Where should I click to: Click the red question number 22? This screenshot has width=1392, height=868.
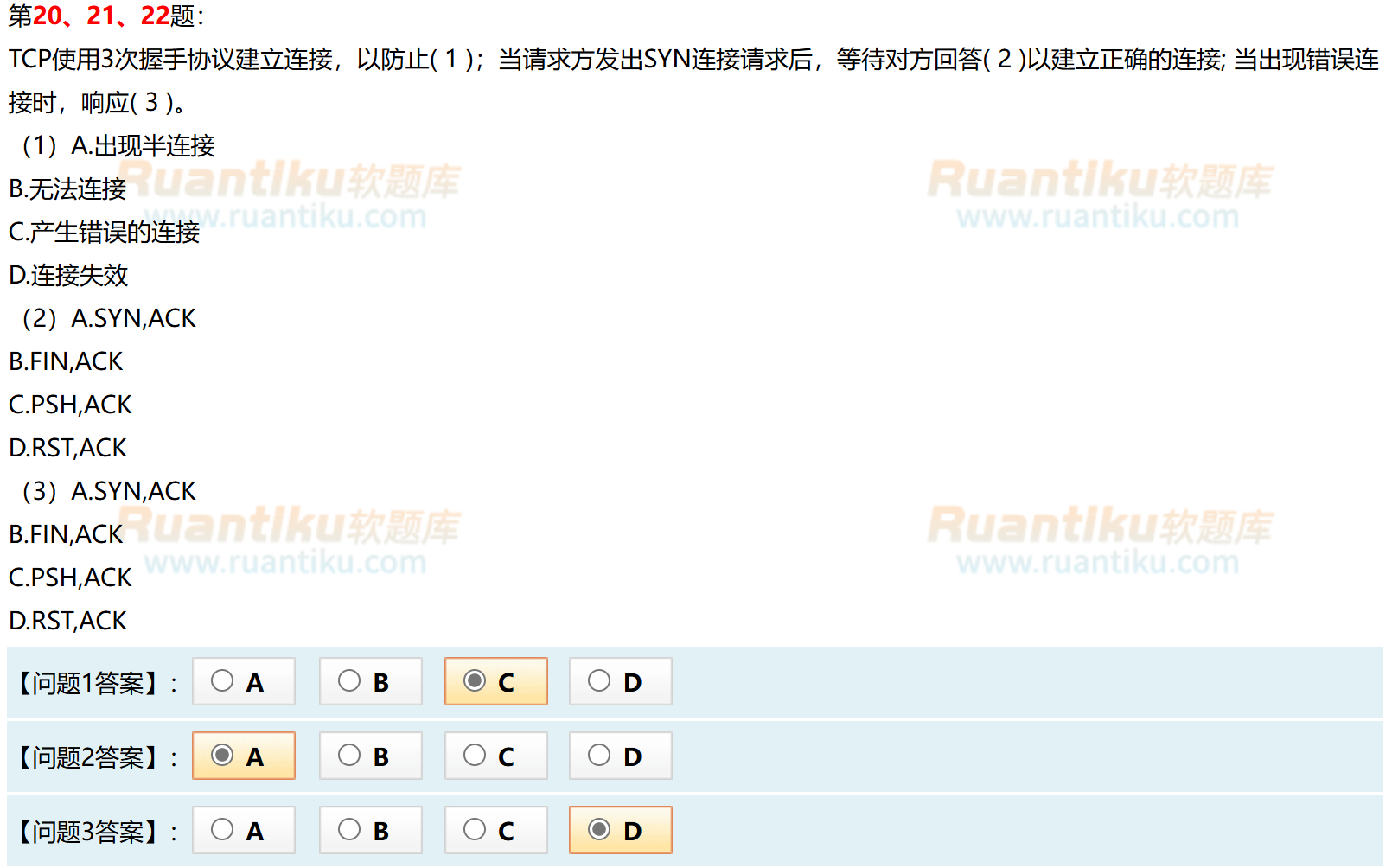pos(155,16)
